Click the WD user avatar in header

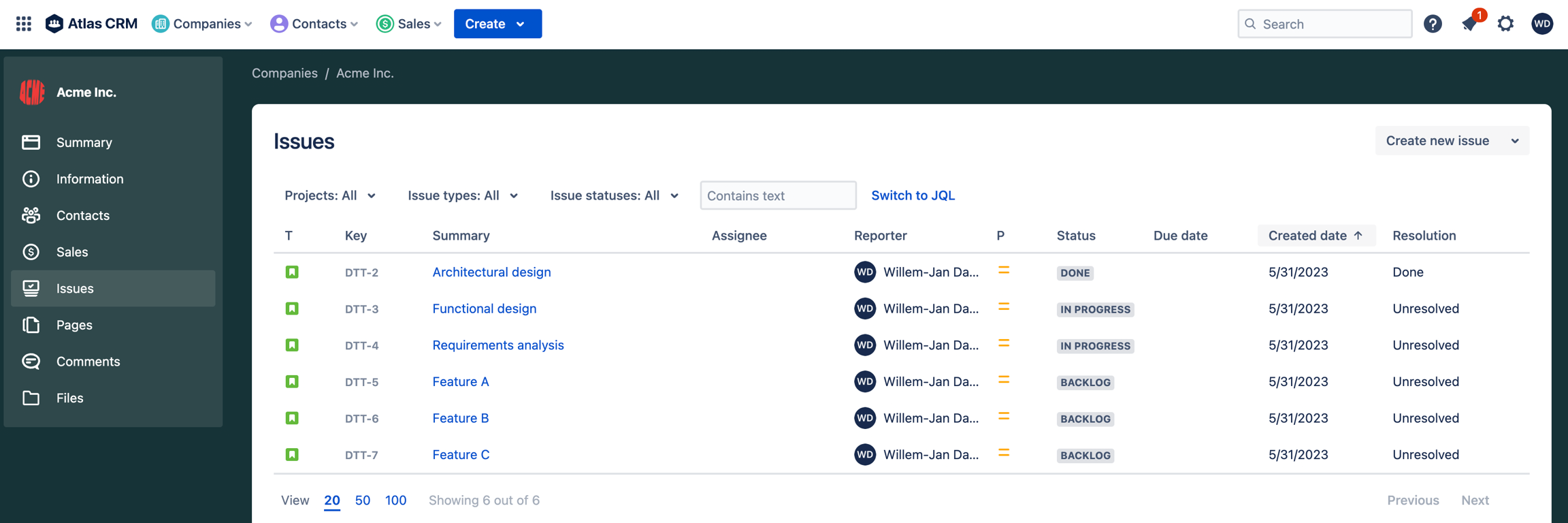pos(1541,24)
